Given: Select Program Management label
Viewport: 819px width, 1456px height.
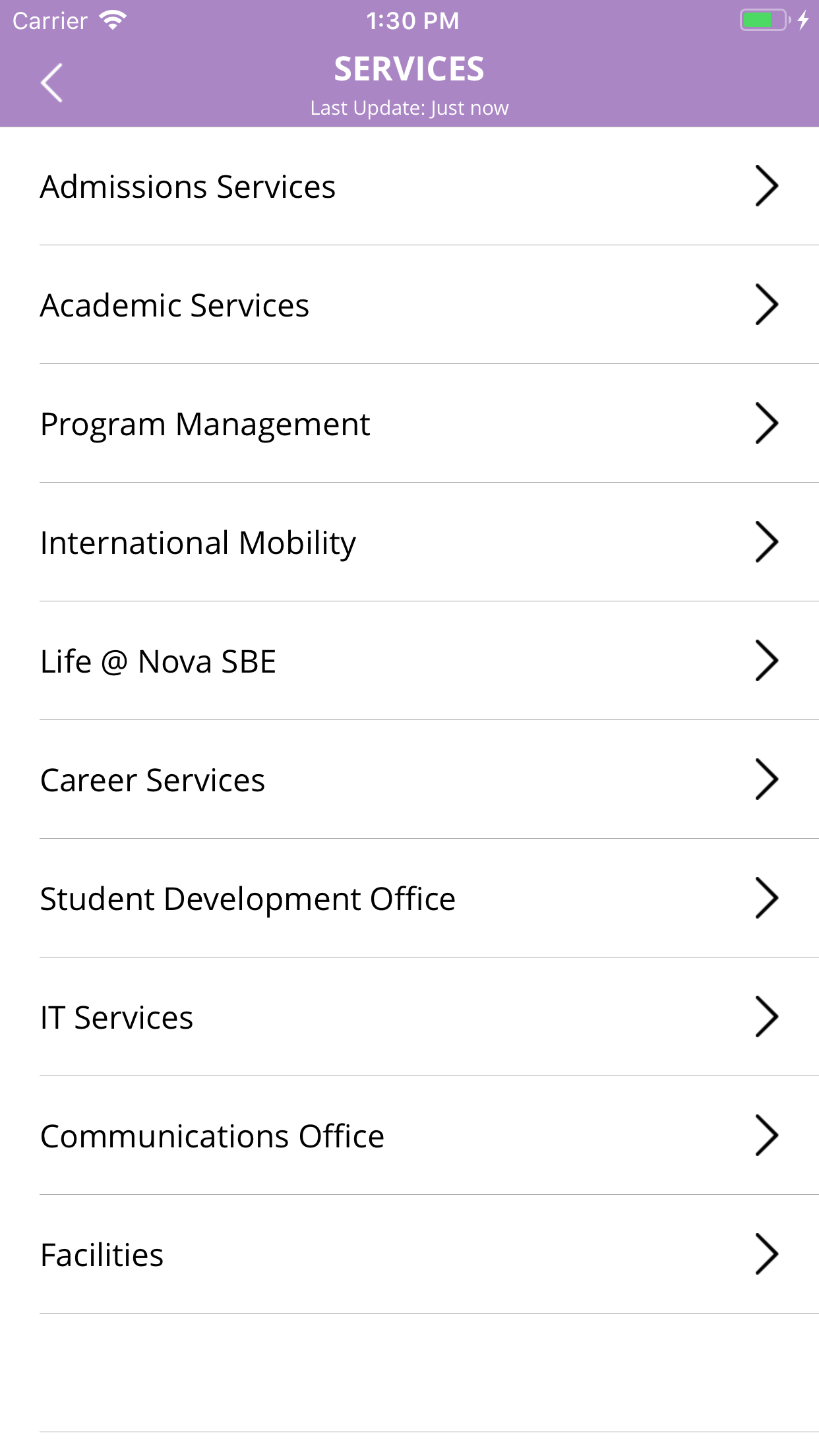Looking at the screenshot, I should coord(205,424).
